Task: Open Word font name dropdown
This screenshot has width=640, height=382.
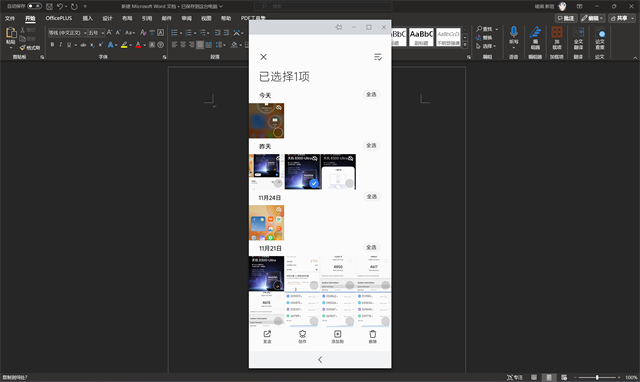Action: [x=85, y=32]
